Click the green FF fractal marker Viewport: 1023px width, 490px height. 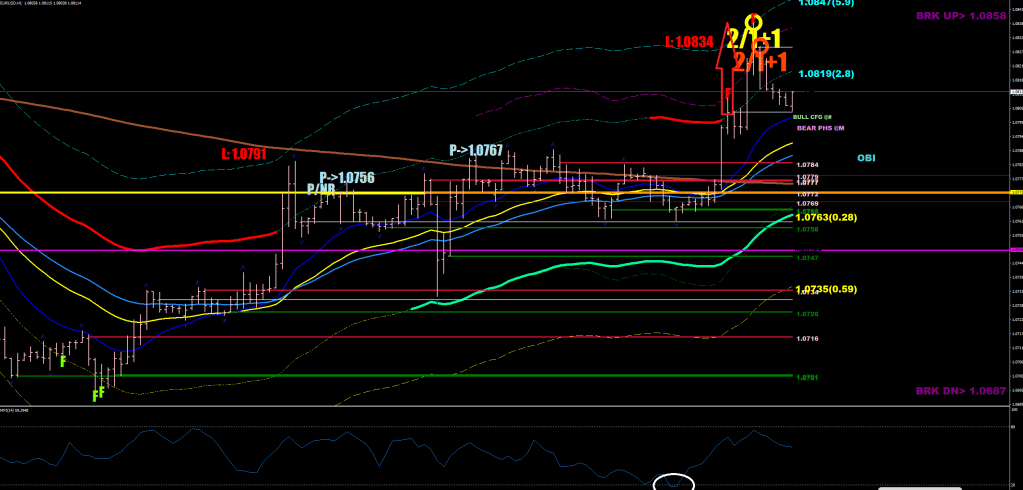pos(100,395)
